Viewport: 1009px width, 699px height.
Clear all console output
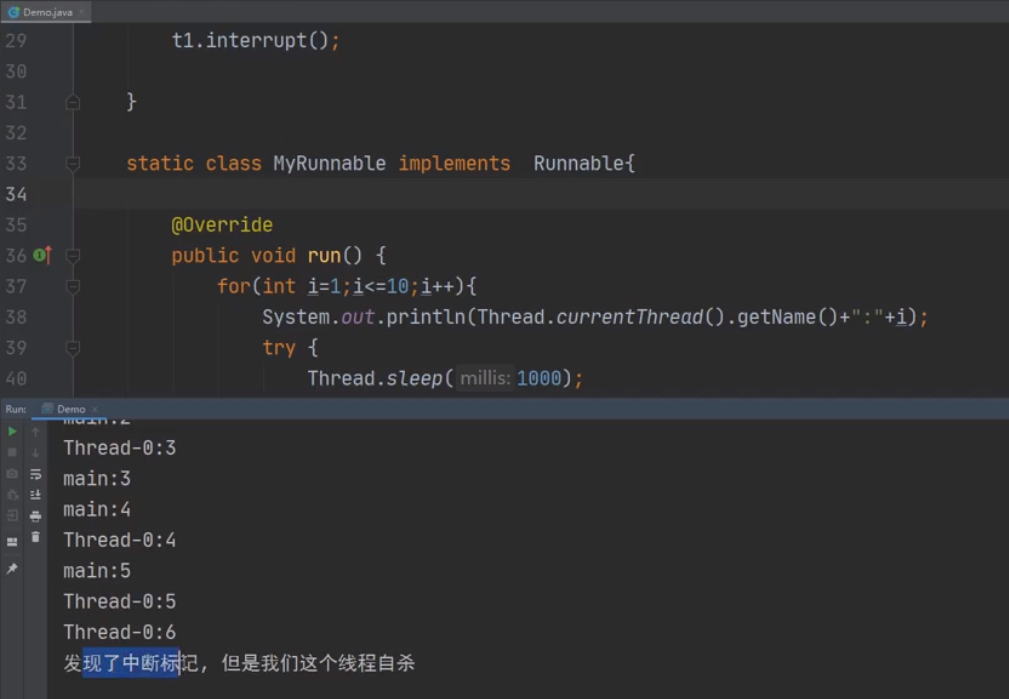[x=36, y=537]
